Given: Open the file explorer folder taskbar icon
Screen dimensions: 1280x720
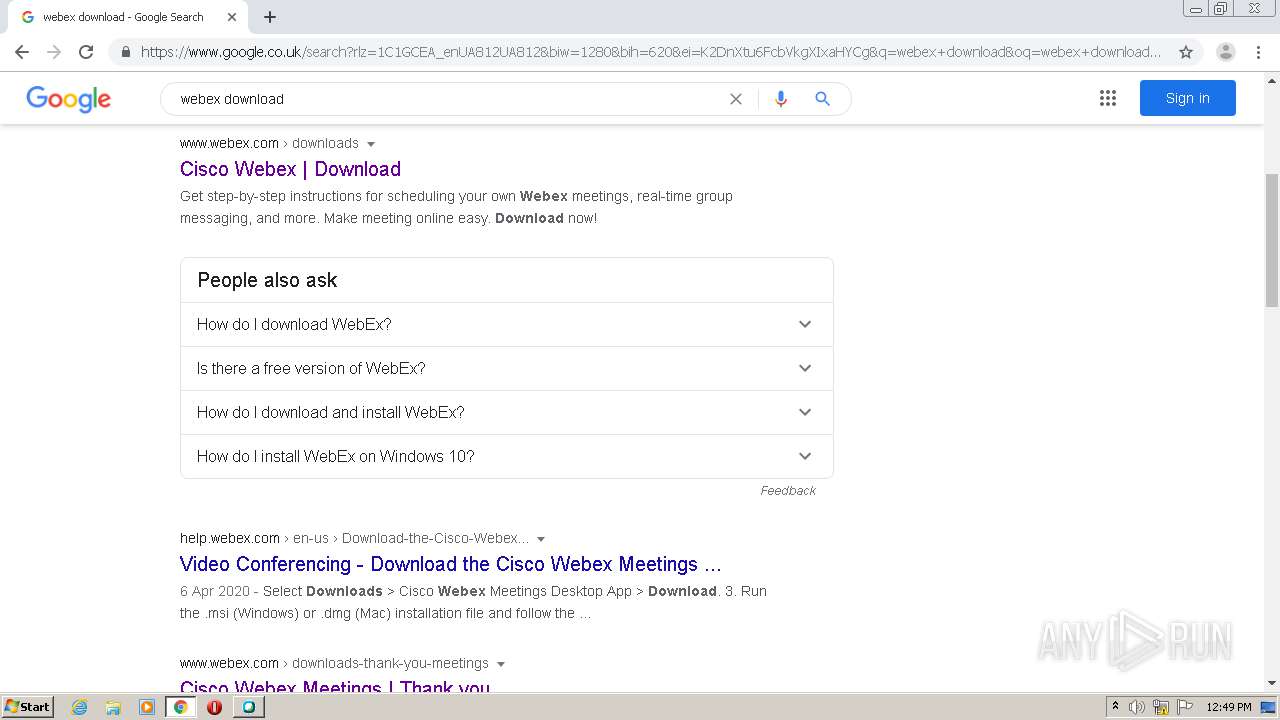Looking at the screenshot, I should (113, 707).
